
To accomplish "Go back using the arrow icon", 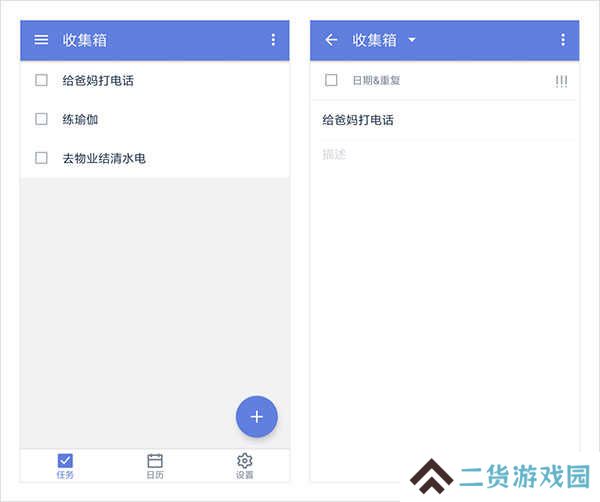I will click(331, 39).
